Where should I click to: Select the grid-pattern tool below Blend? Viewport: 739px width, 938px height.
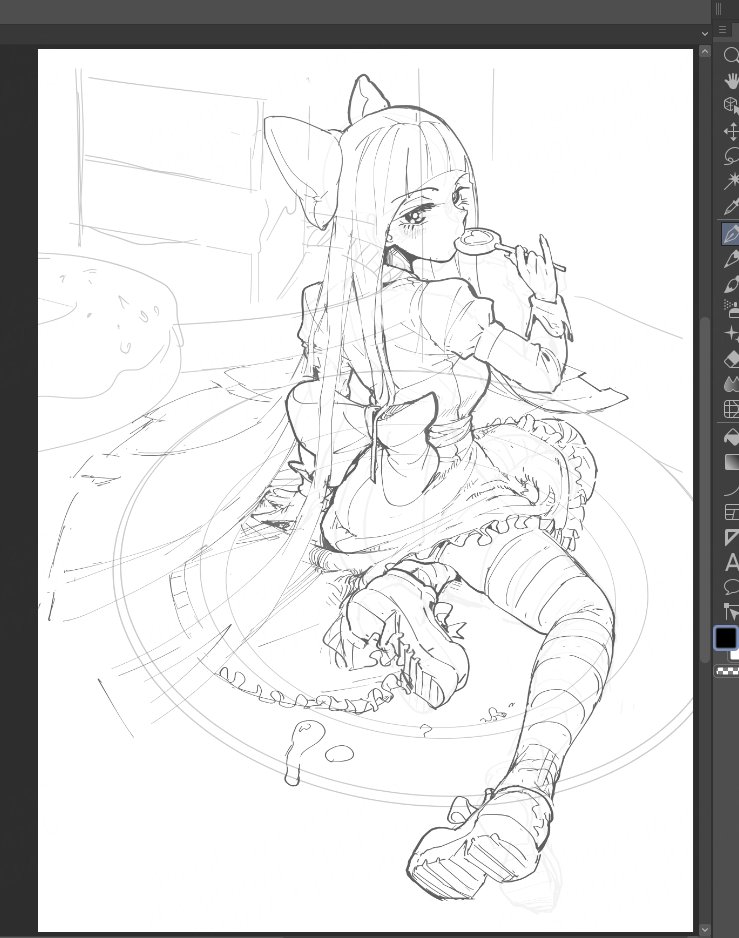click(731, 409)
